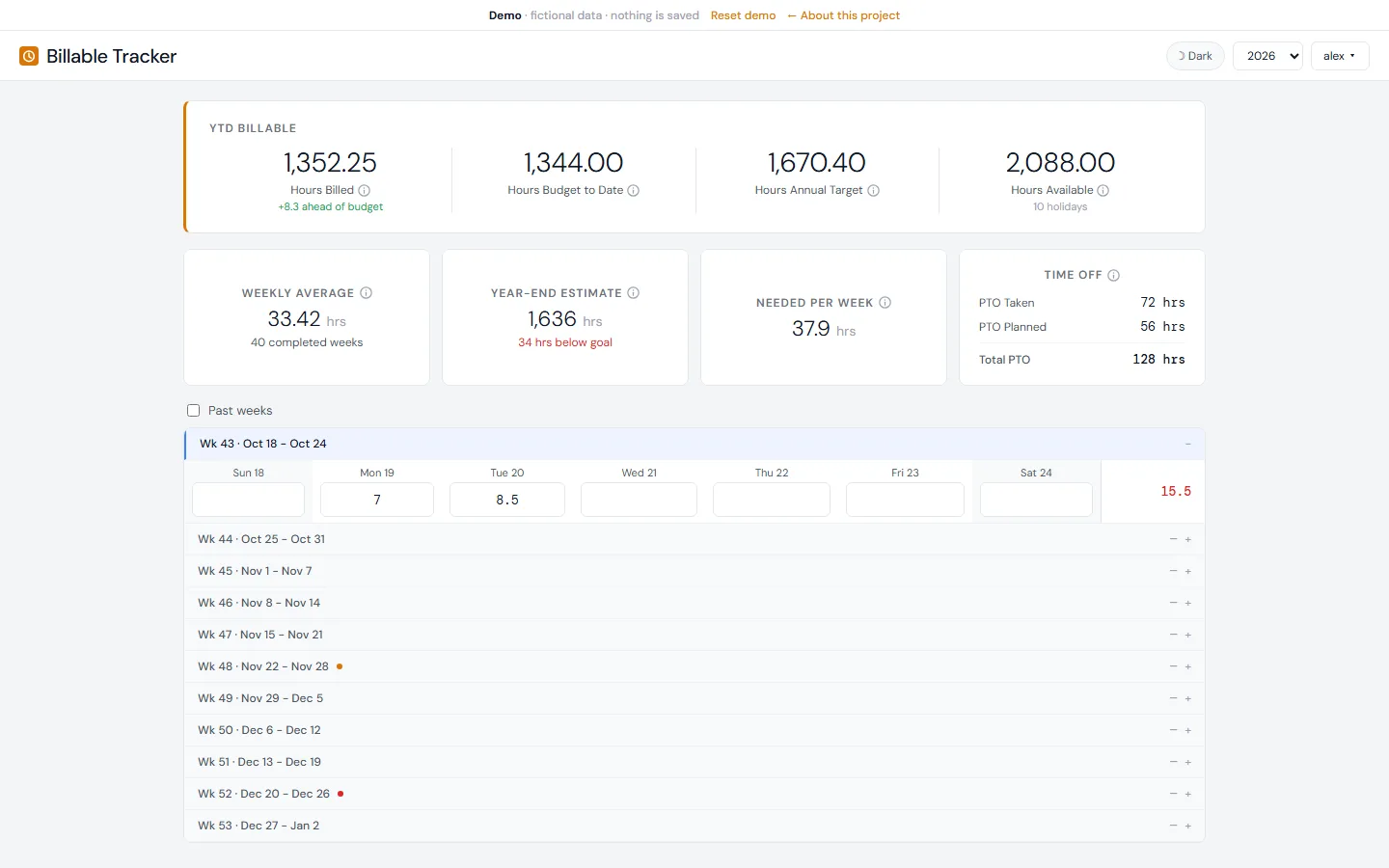Viewport: 1389px width, 868px height.
Task: Expand Wk 47 using the plus icon
Action: tap(1188, 635)
